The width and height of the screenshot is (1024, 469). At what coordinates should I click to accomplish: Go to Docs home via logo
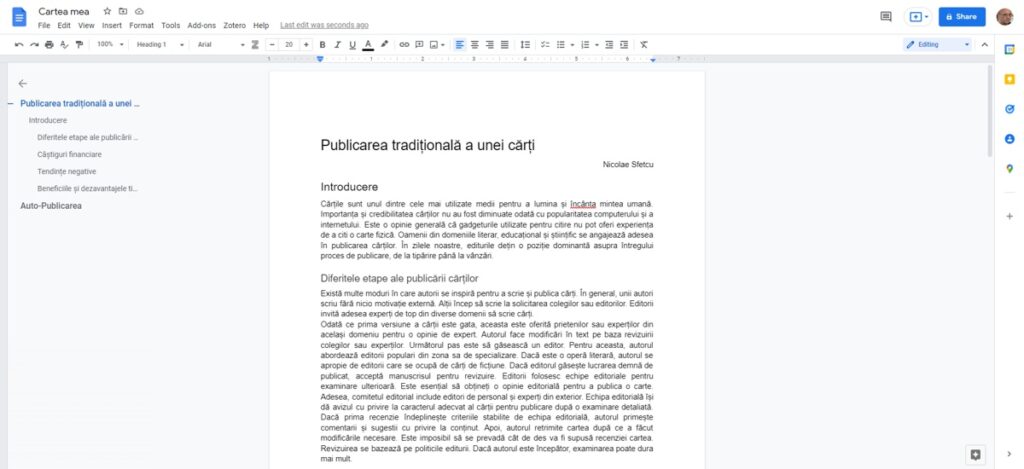pos(19,16)
